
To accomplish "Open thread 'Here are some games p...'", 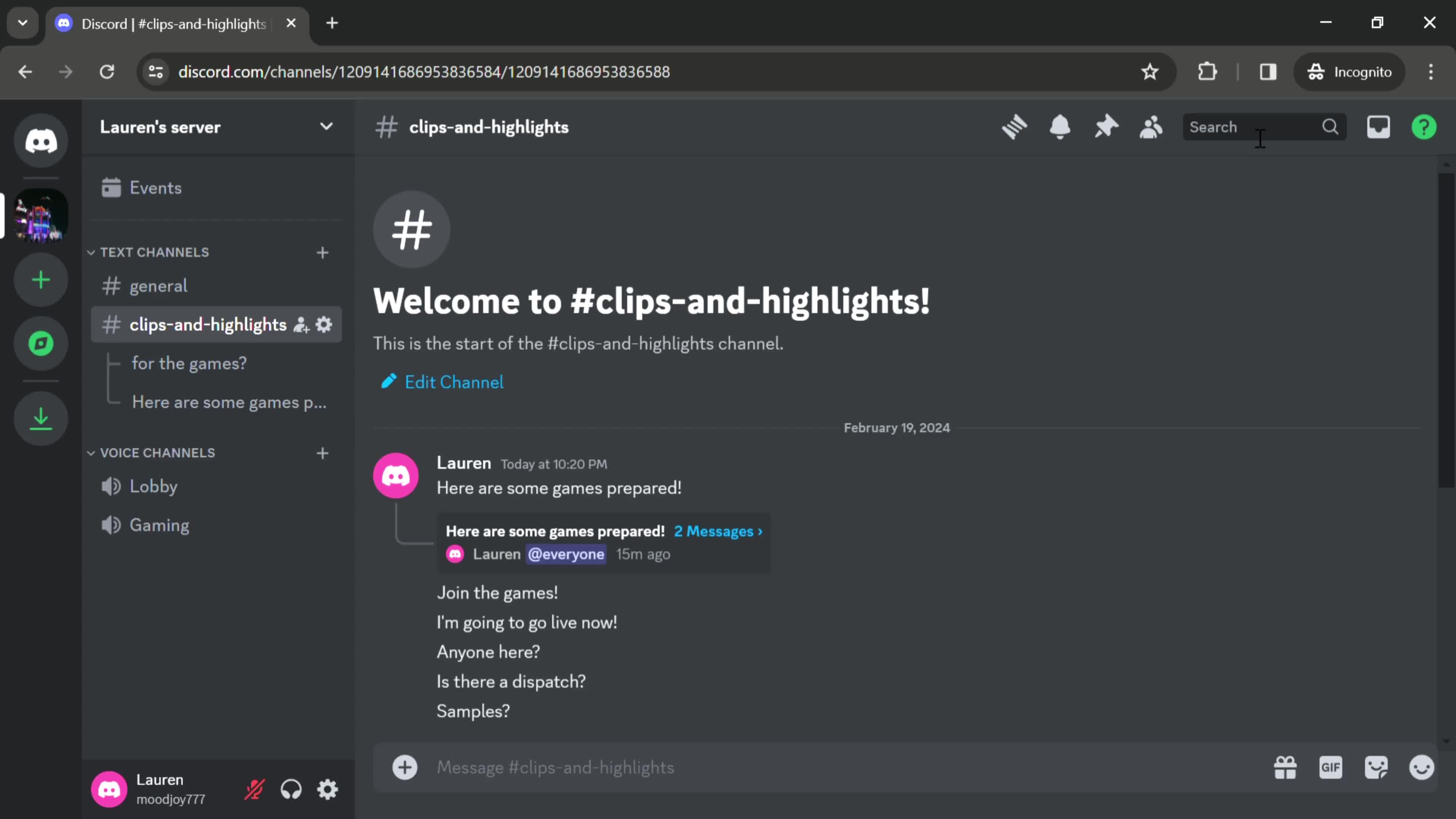I will click(x=229, y=402).
